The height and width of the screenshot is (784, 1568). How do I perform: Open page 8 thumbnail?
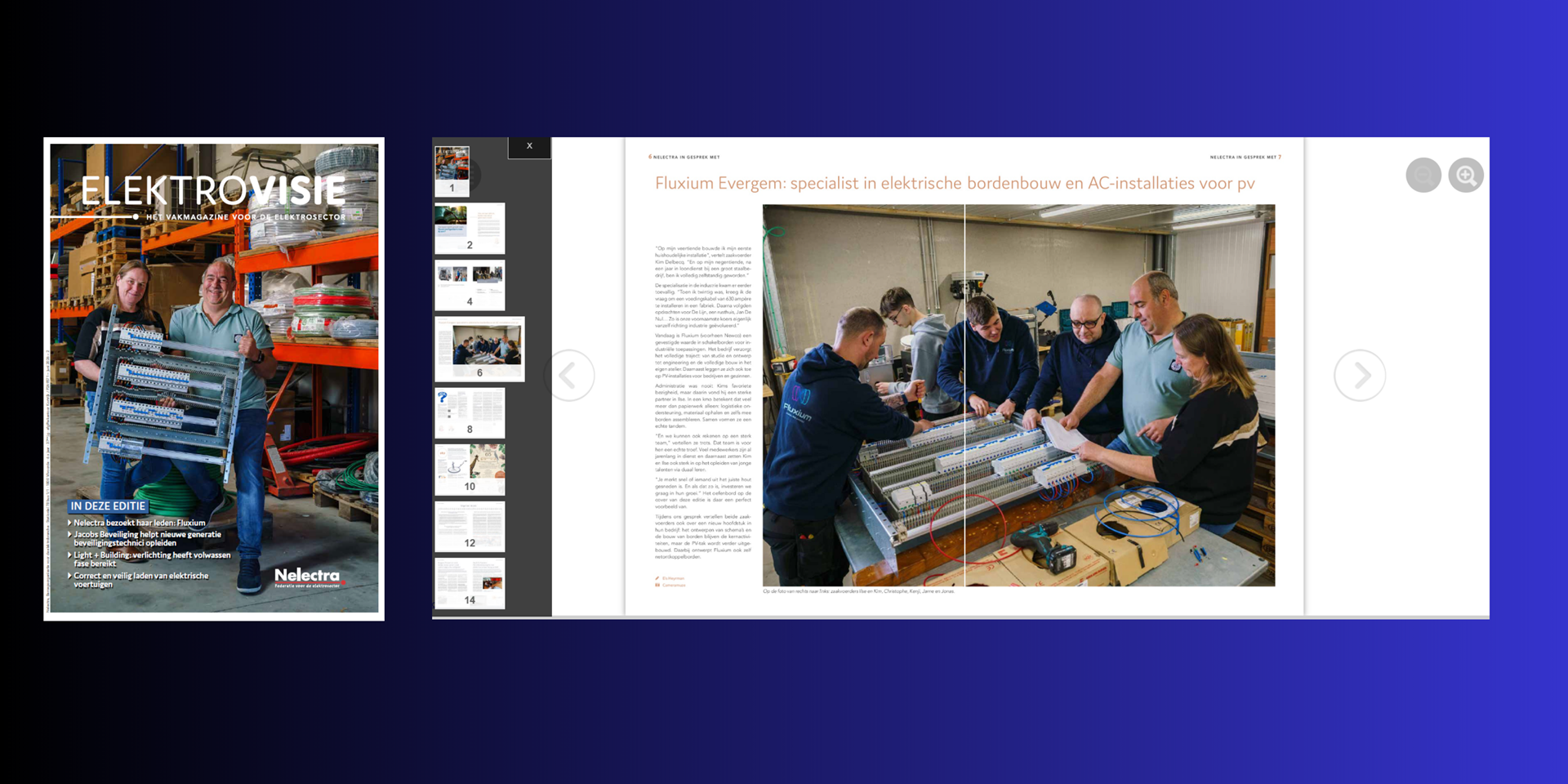coord(470,413)
